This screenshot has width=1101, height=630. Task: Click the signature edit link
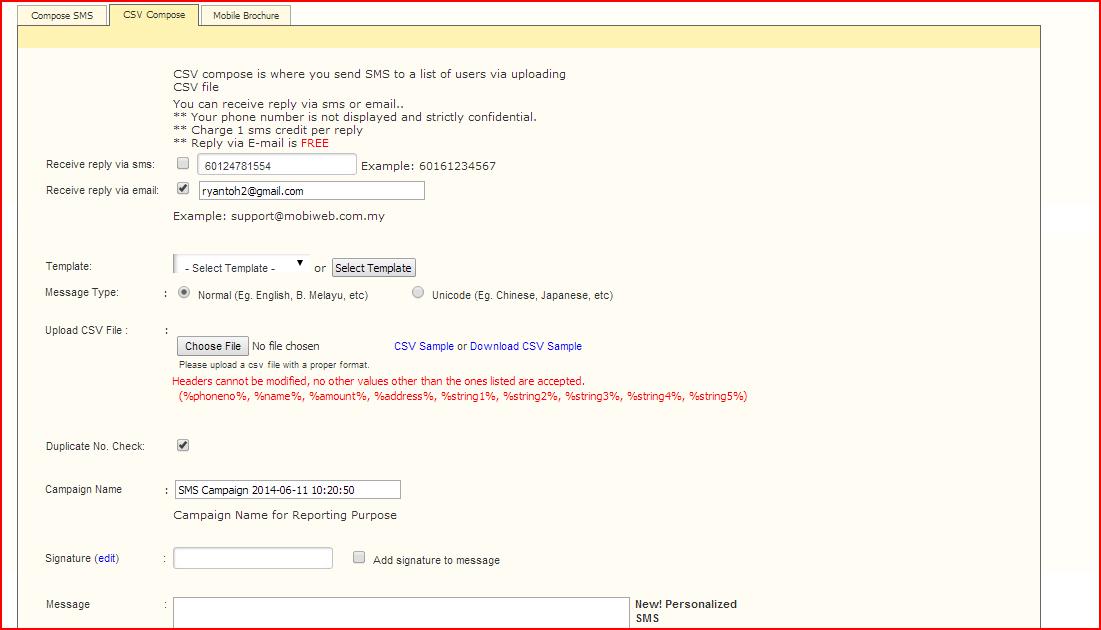(x=107, y=558)
